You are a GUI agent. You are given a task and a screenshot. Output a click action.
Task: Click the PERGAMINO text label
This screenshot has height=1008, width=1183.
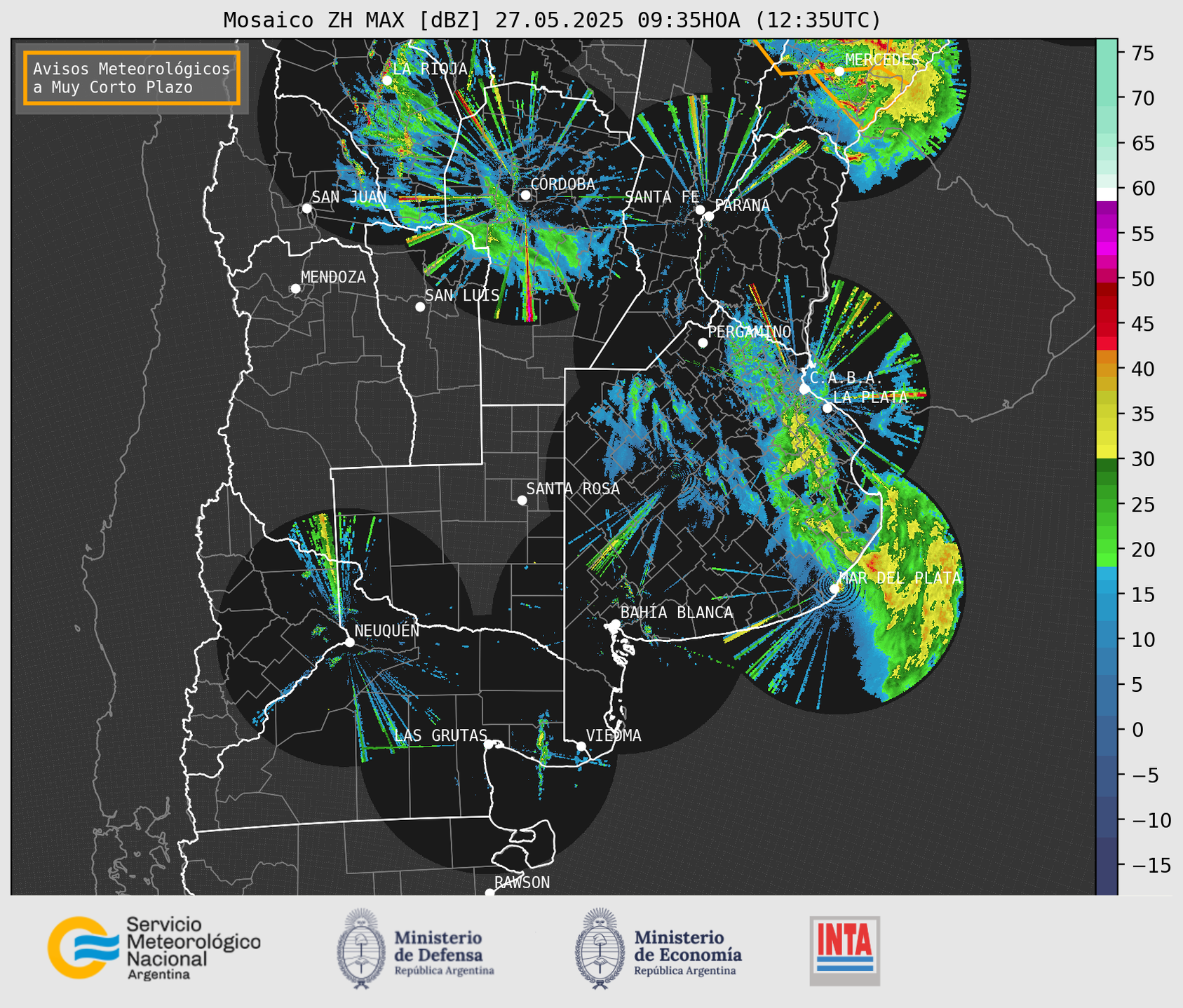pyautogui.click(x=749, y=332)
